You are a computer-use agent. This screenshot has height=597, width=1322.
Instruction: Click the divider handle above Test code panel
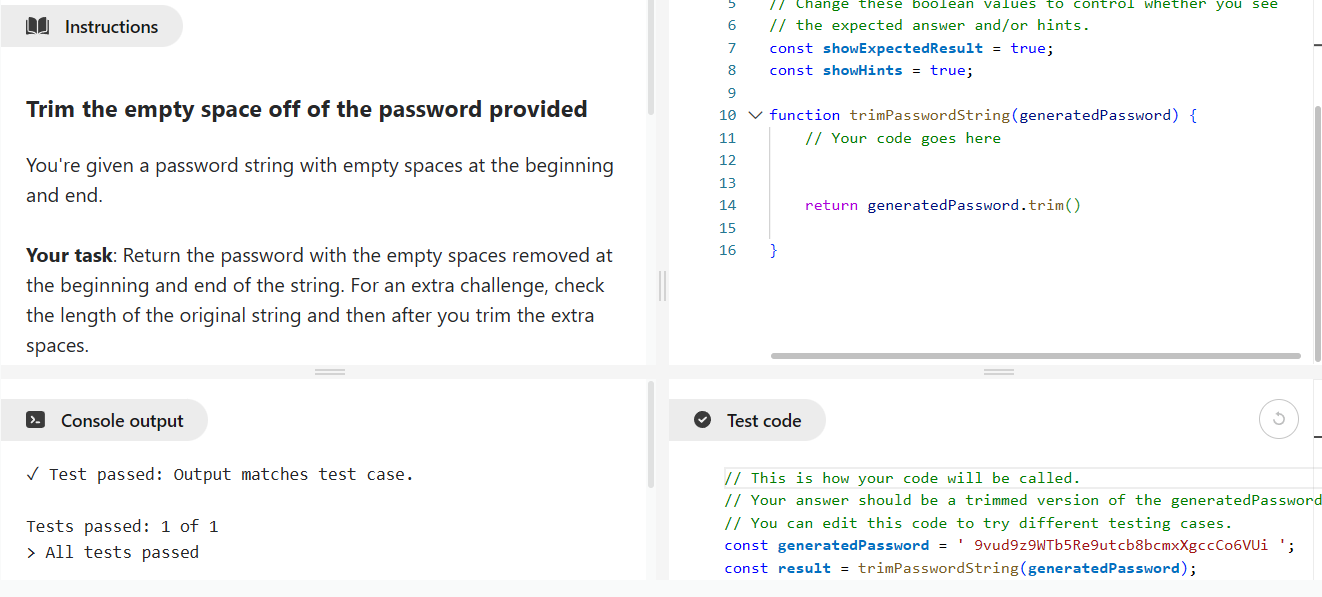[998, 372]
